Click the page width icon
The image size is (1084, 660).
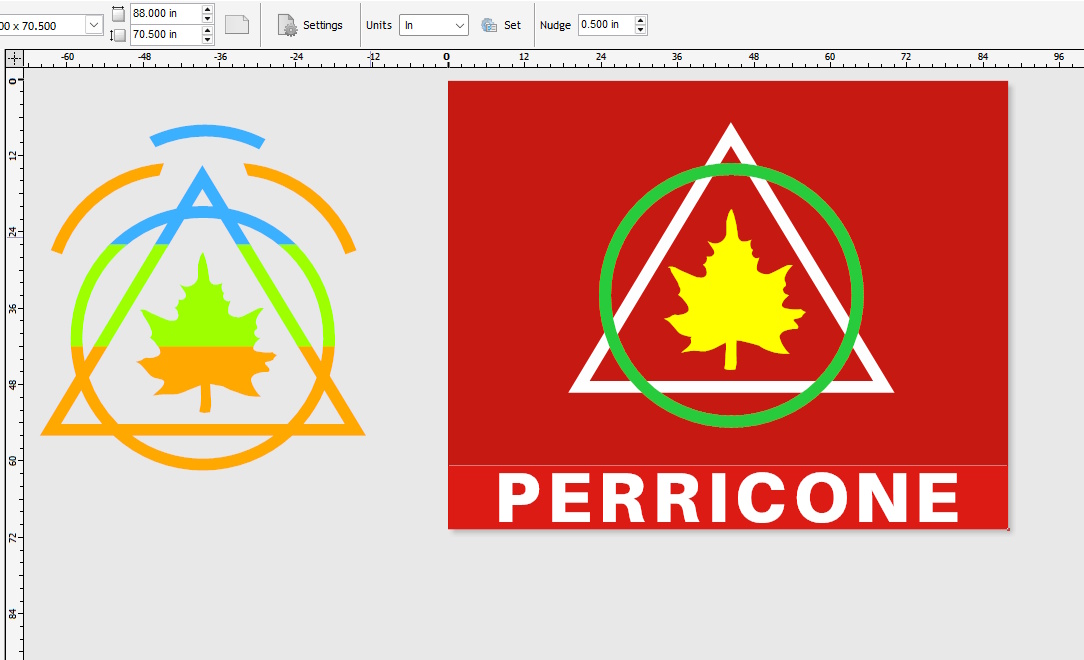118,14
